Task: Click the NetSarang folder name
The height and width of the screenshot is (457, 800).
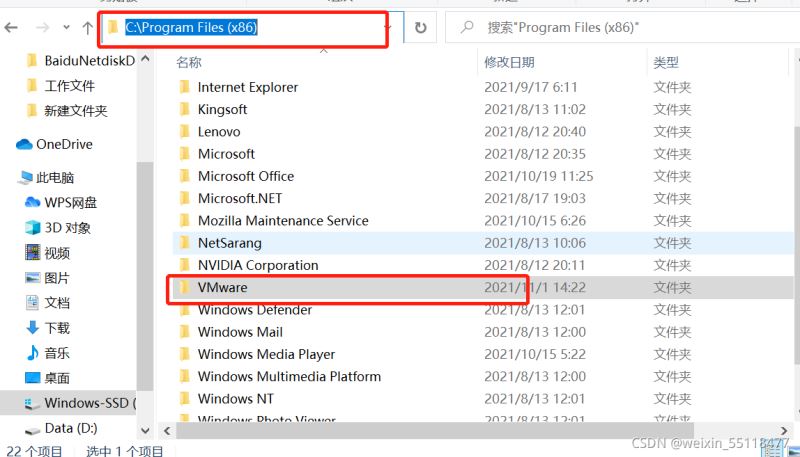Action: (x=230, y=243)
